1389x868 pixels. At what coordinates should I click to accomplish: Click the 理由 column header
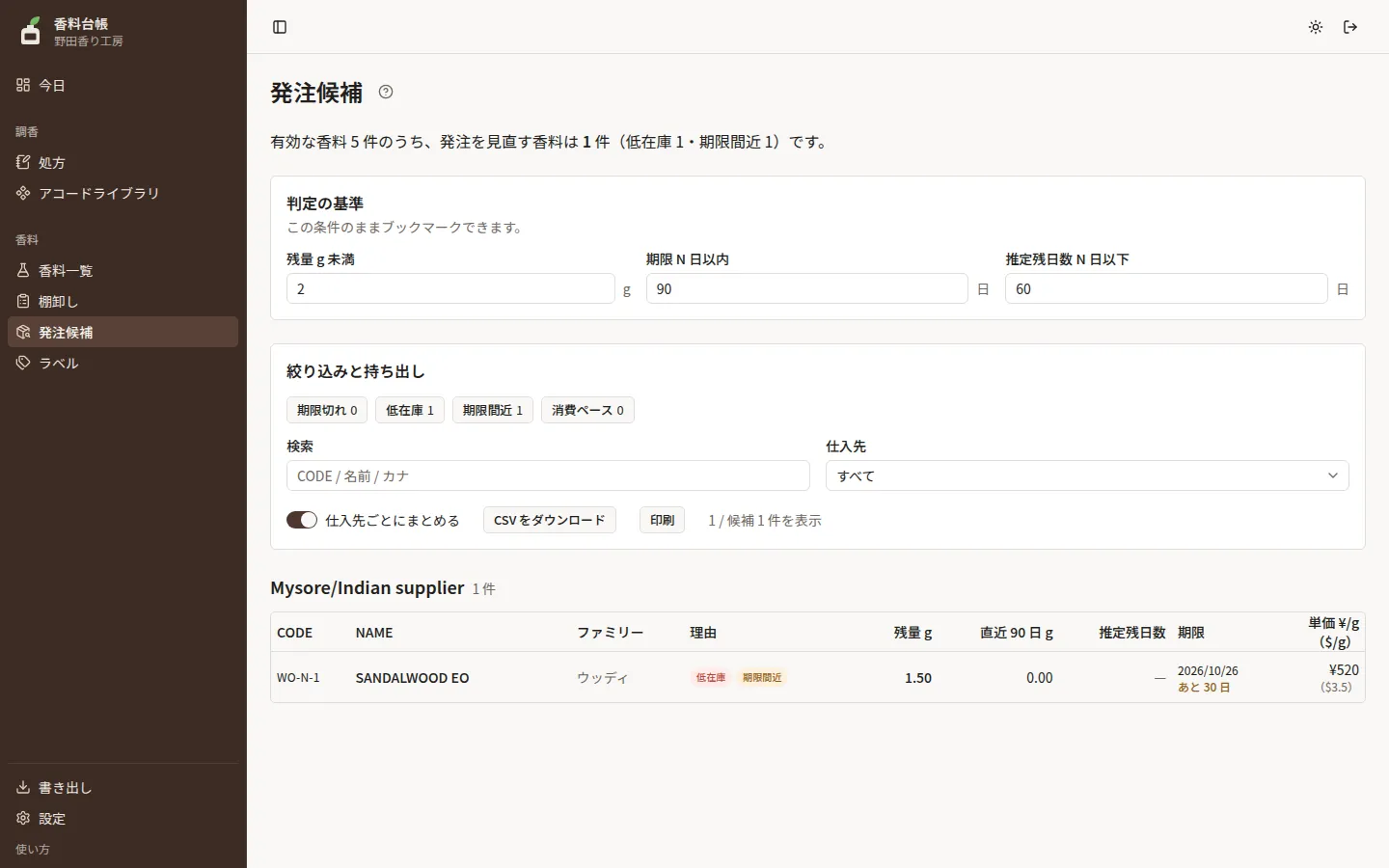tap(703, 633)
